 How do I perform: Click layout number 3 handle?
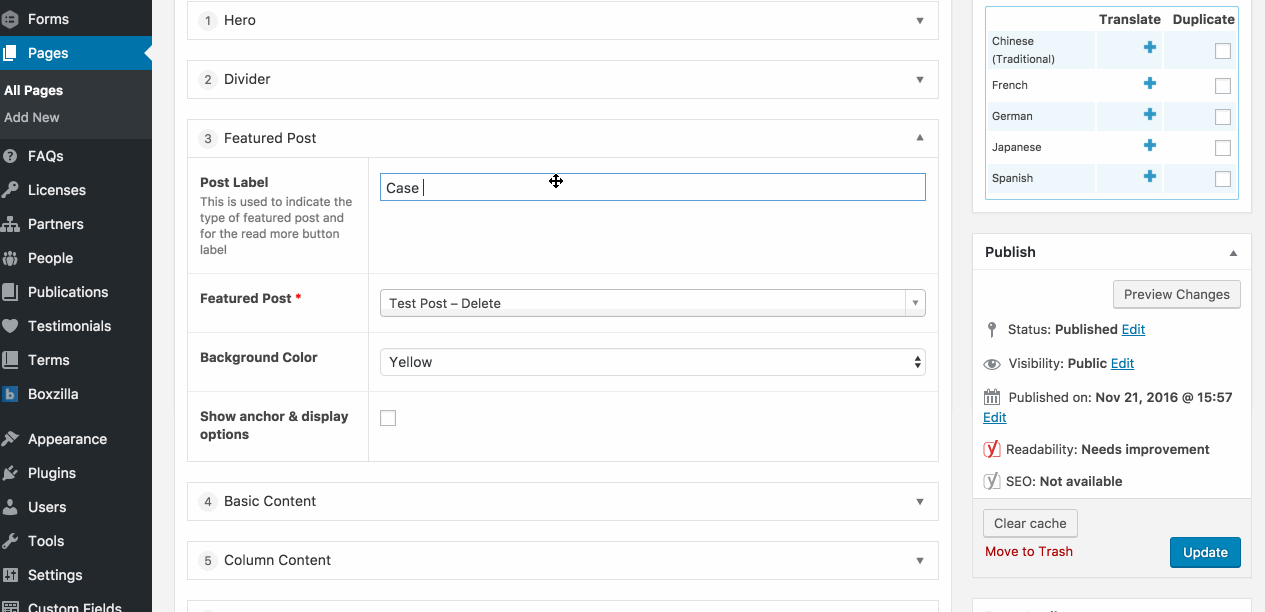pyautogui.click(x=208, y=138)
